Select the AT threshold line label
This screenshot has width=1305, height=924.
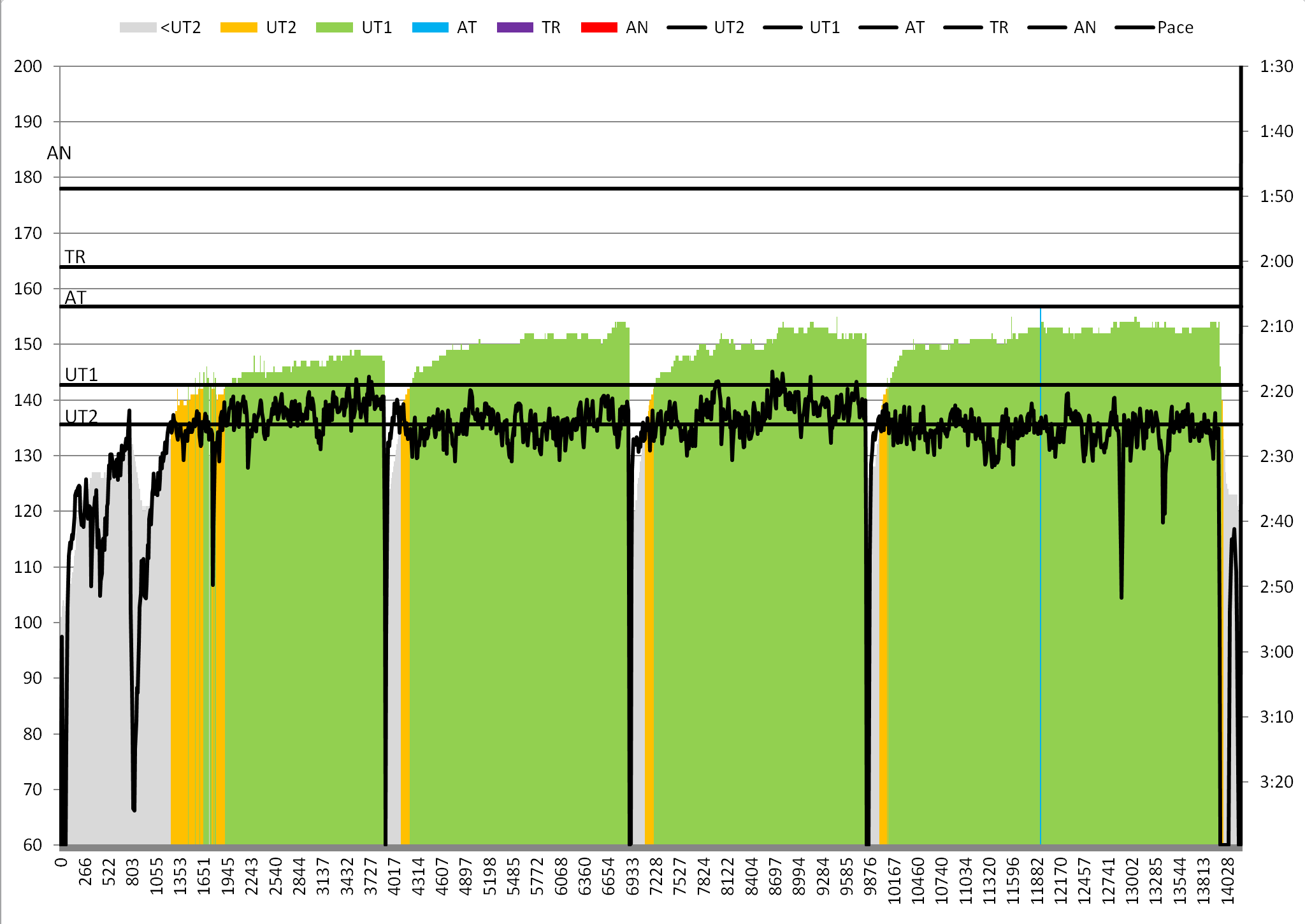(75, 298)
